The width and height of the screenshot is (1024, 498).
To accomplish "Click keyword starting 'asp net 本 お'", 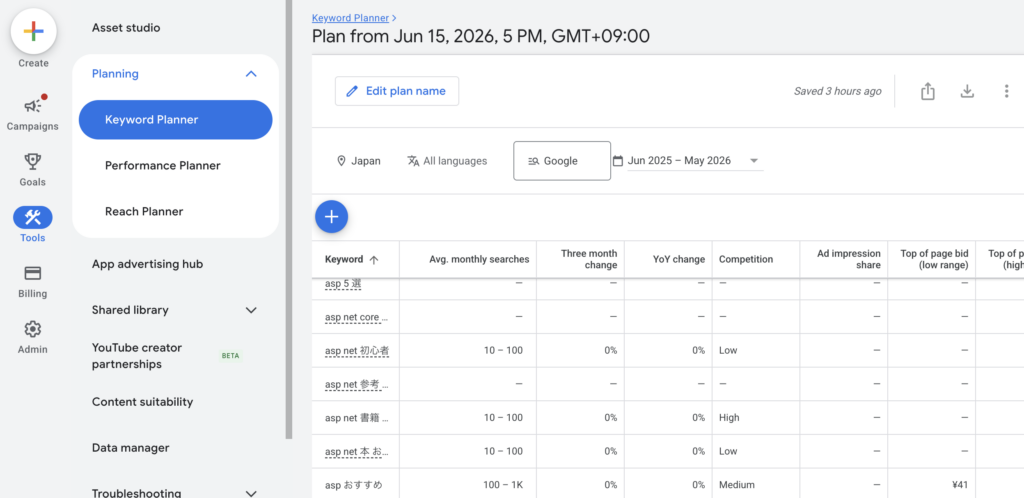I will [x=357, y=452].
